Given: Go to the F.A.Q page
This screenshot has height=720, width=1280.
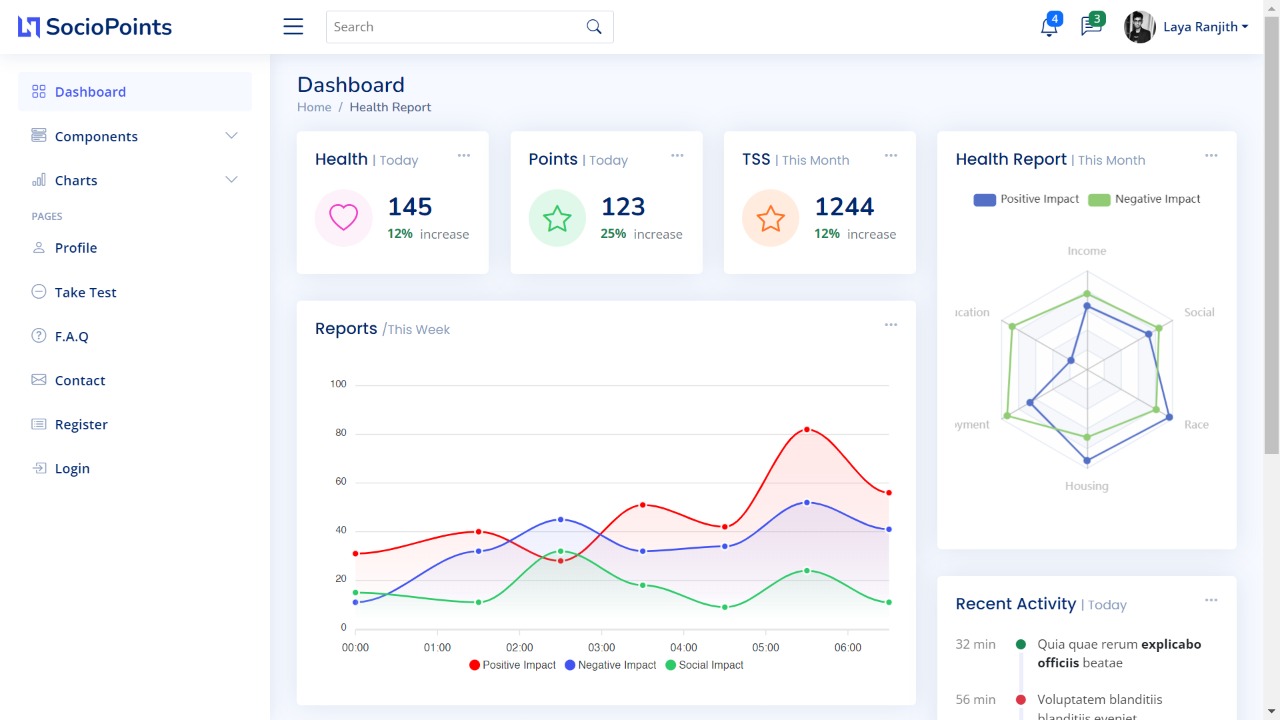Looking at the screenshot, I should click(x=71, y=336).
